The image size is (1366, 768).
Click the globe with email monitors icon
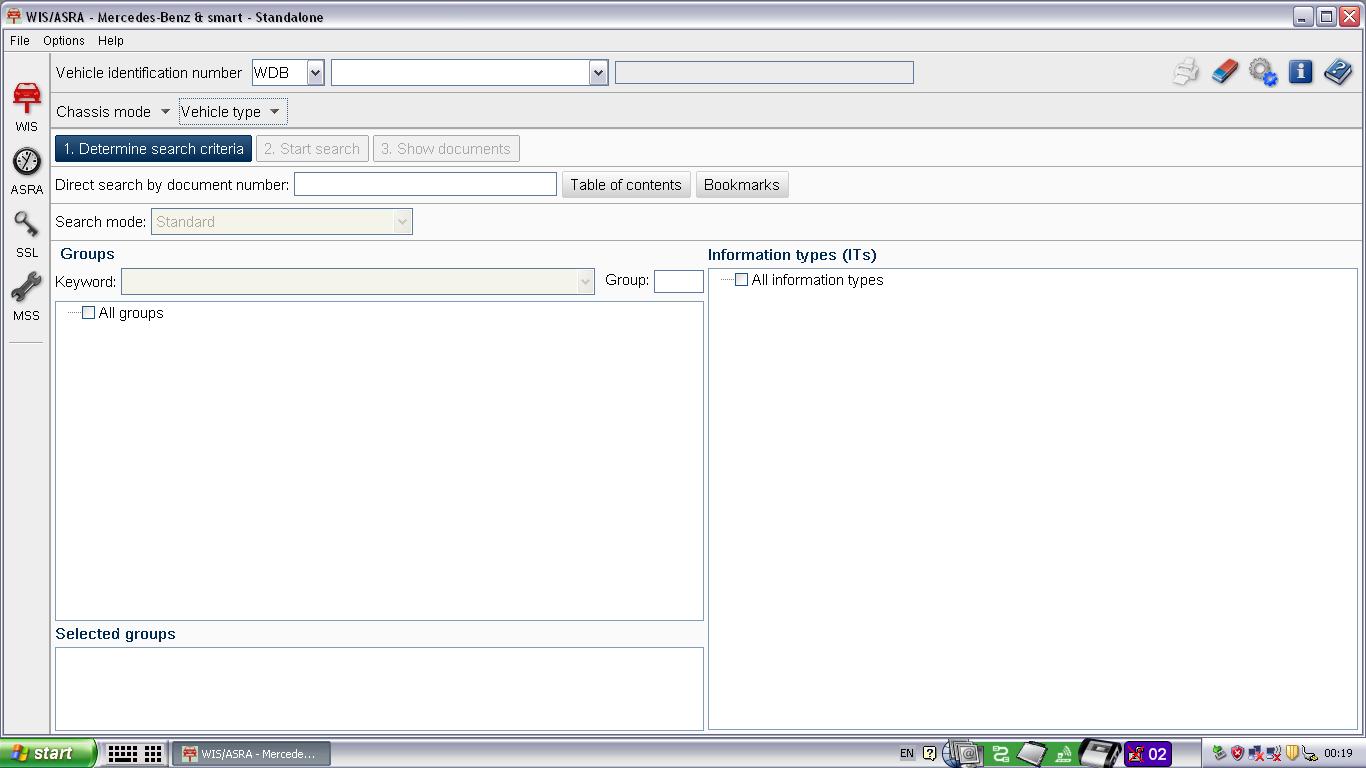[963, 753]
